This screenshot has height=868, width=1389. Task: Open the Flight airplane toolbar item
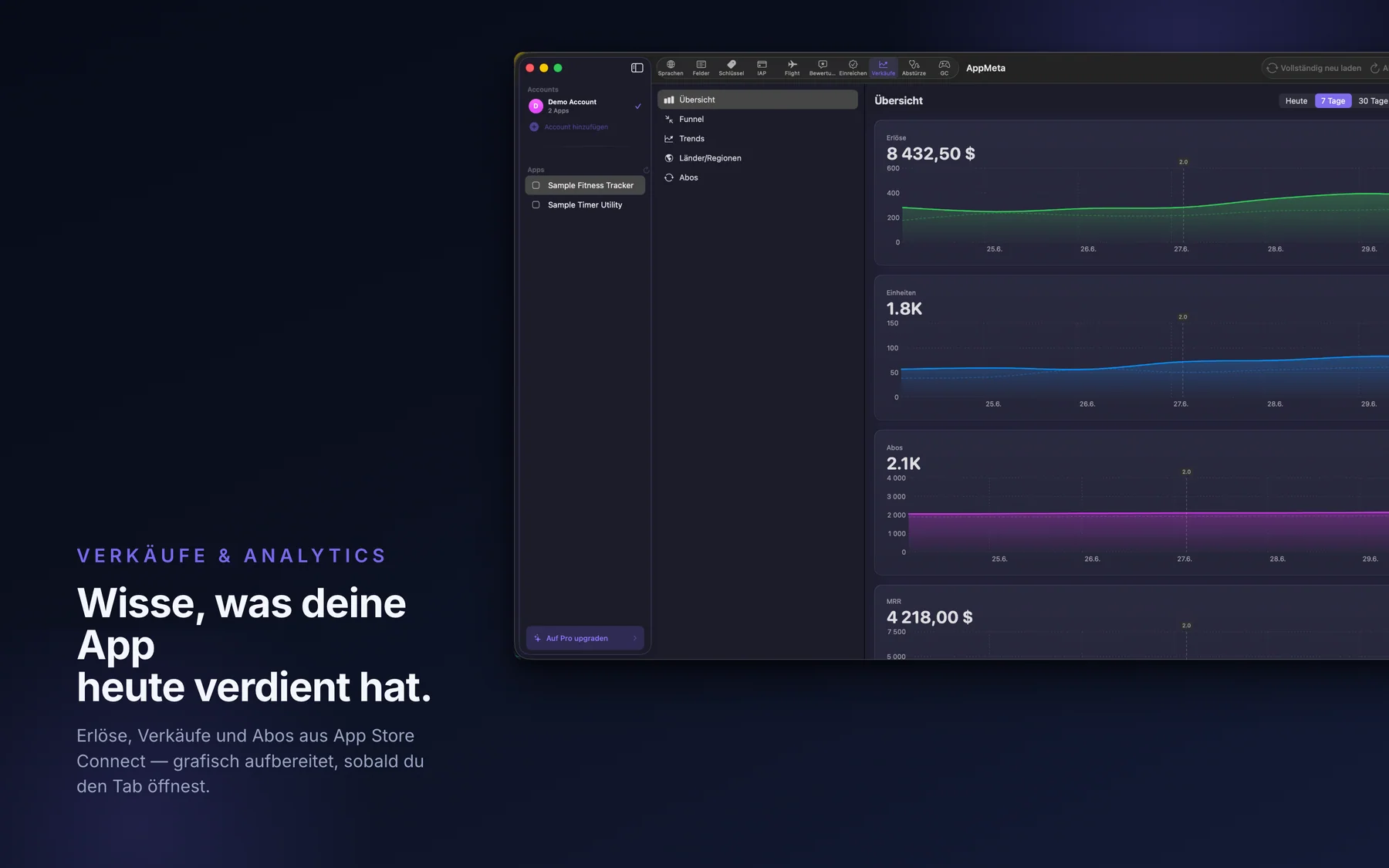tap(792, 68)
